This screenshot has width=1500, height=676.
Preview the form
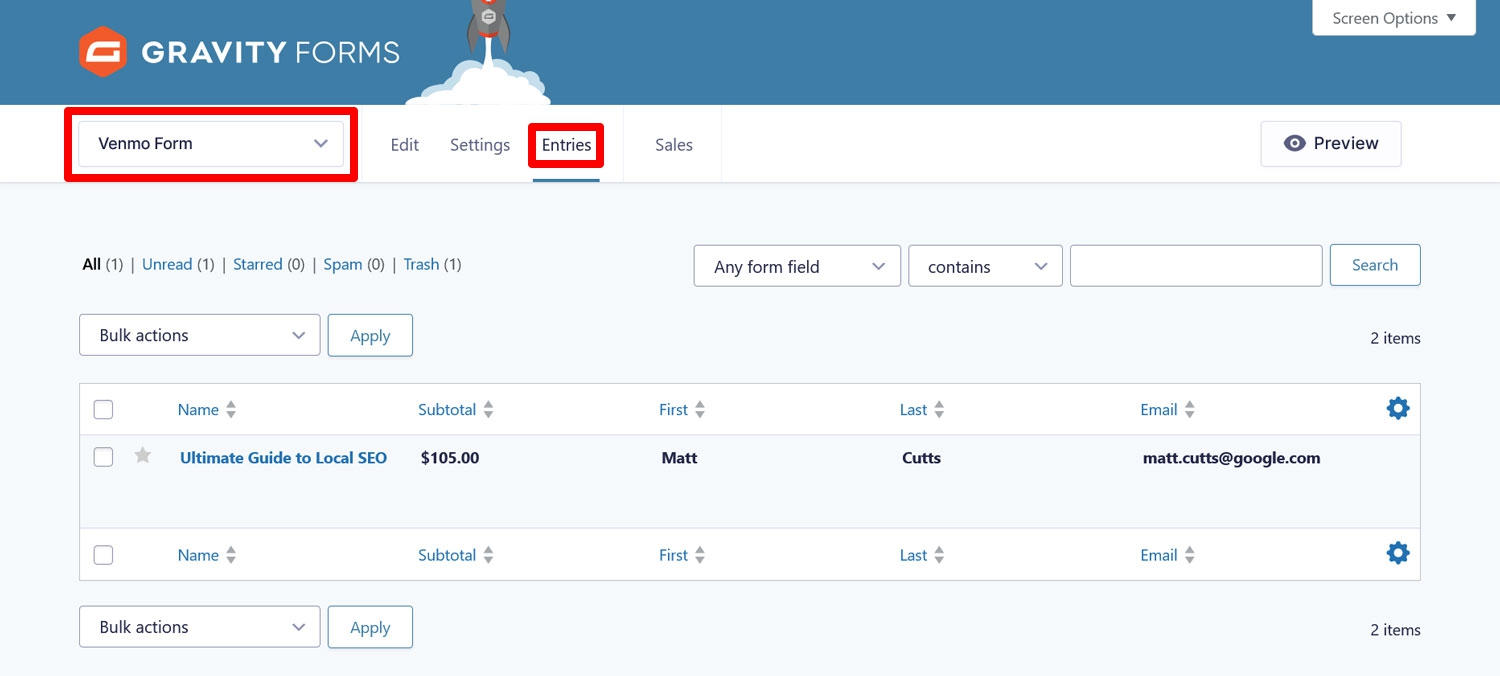(x=1330, y=144)
